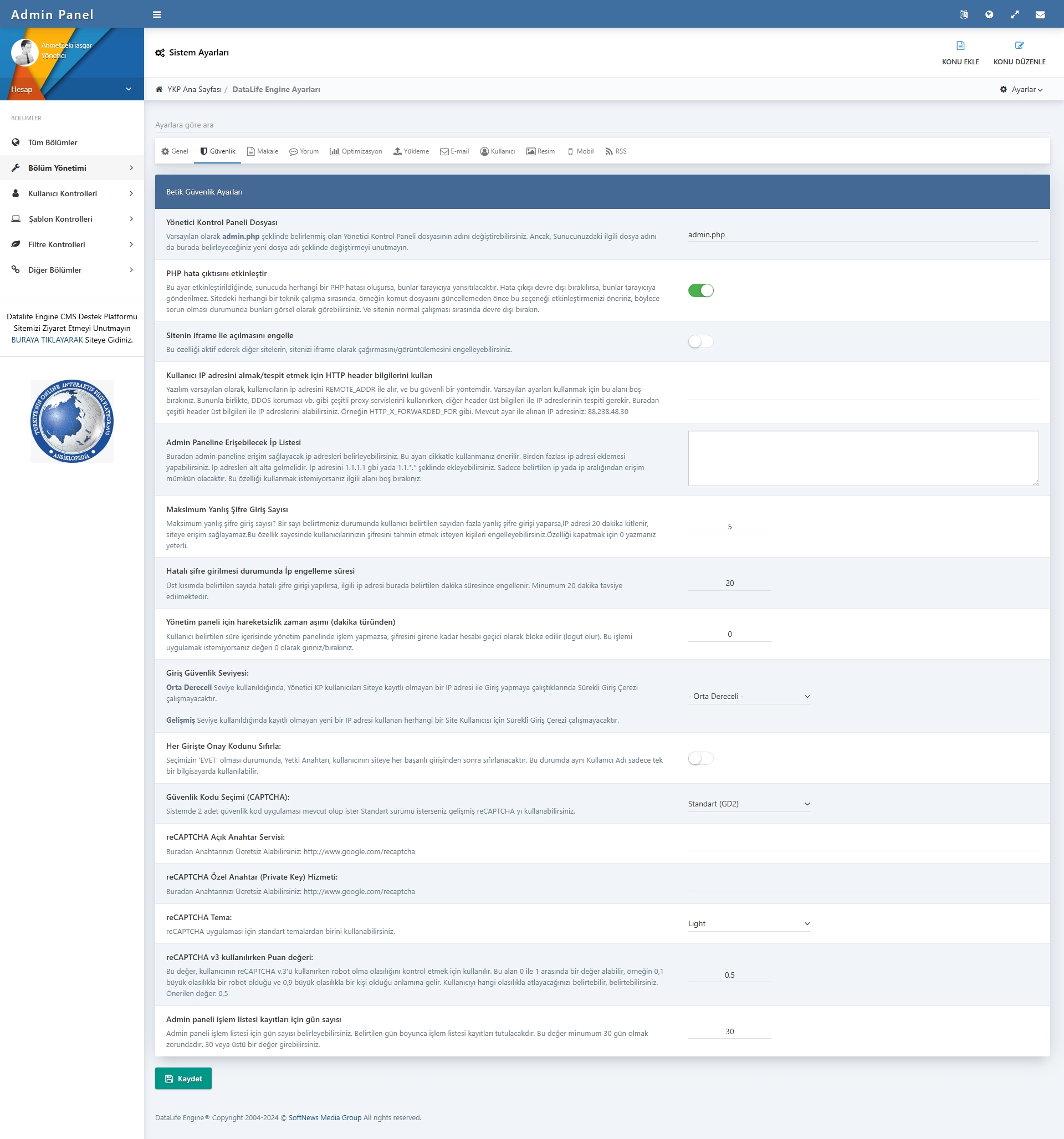The height and width of the screenshot is (1139, 1064).
Task: Toggle Her Girişte Onay Kodunu Sıfırla
Action: 700,759
